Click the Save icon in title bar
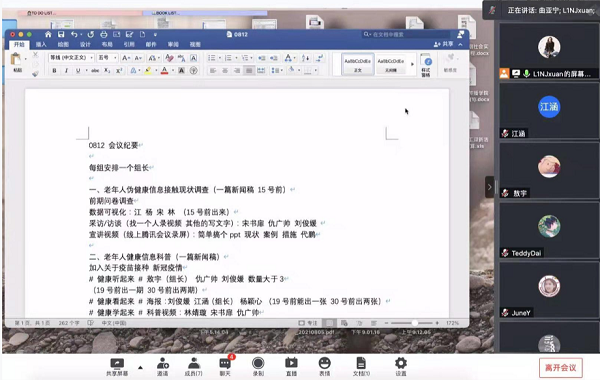This screenshot has height=380, width=600. pyautogui.click(x=61, y=34)
